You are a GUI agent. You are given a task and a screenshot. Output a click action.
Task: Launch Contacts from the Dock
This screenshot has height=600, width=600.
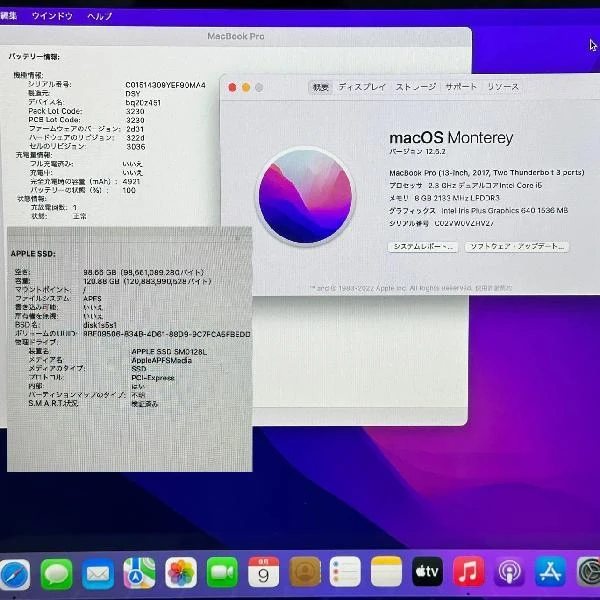305,572
